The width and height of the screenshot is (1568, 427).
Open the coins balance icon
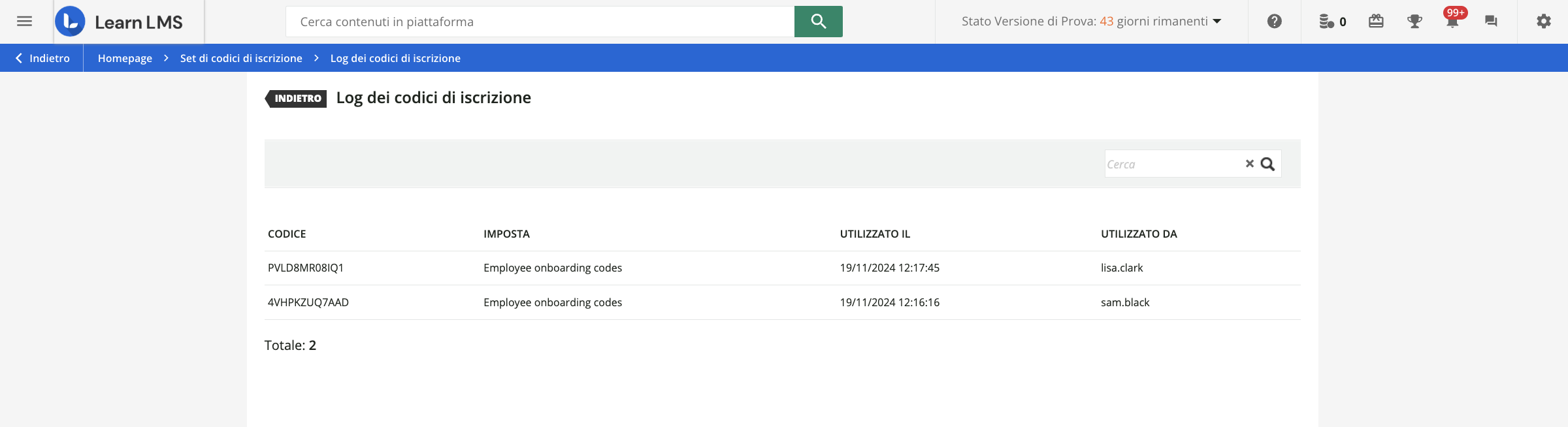1331,22
